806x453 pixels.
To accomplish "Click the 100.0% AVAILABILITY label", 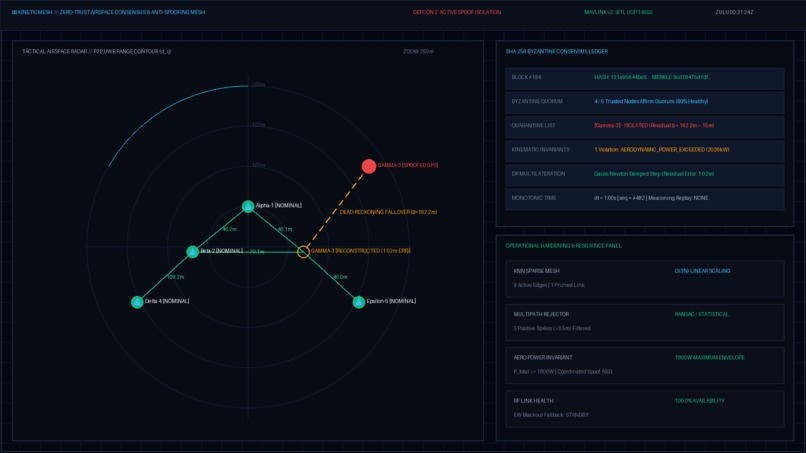I will click(700, 401).
